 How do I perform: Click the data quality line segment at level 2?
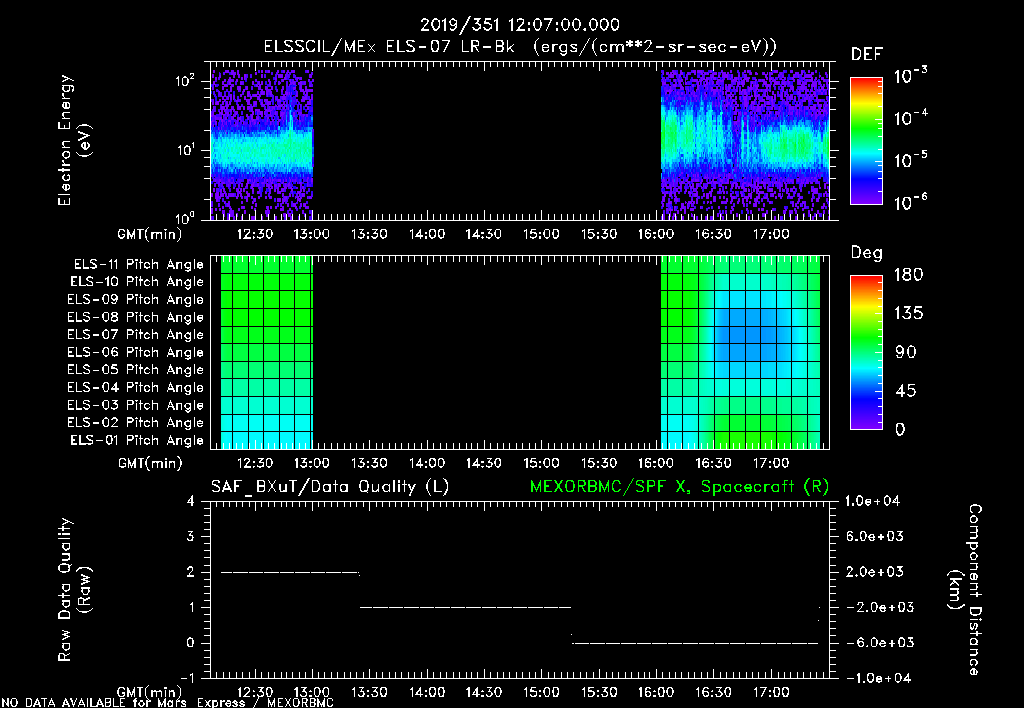[x=291, y=572]
